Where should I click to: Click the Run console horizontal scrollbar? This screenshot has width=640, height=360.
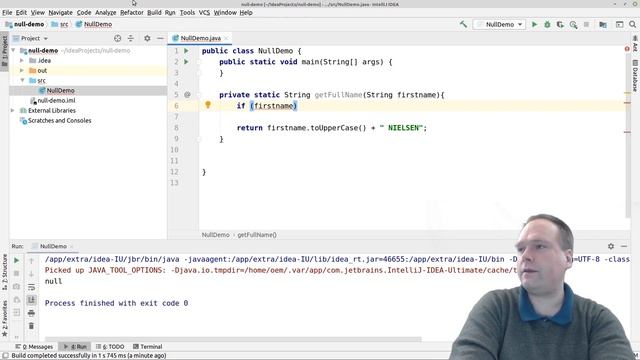point(233,339)
